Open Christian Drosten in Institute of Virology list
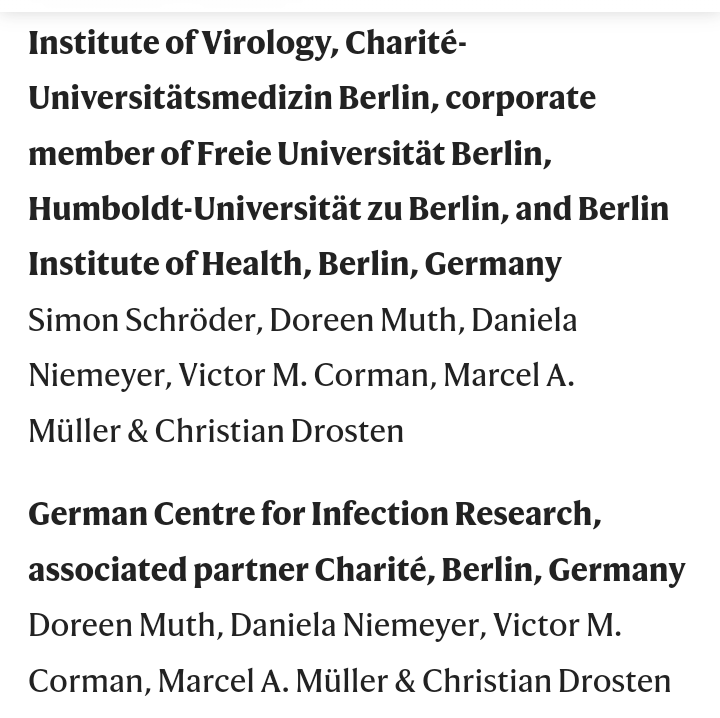 click(x=279, y=431)
